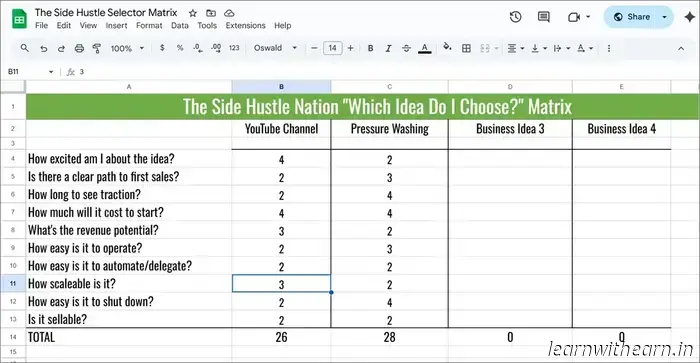Image resolution: width=700 pixels, height=363 pixels.
Task: Decrease decimal places icon
Action: [x=198, y=48]
